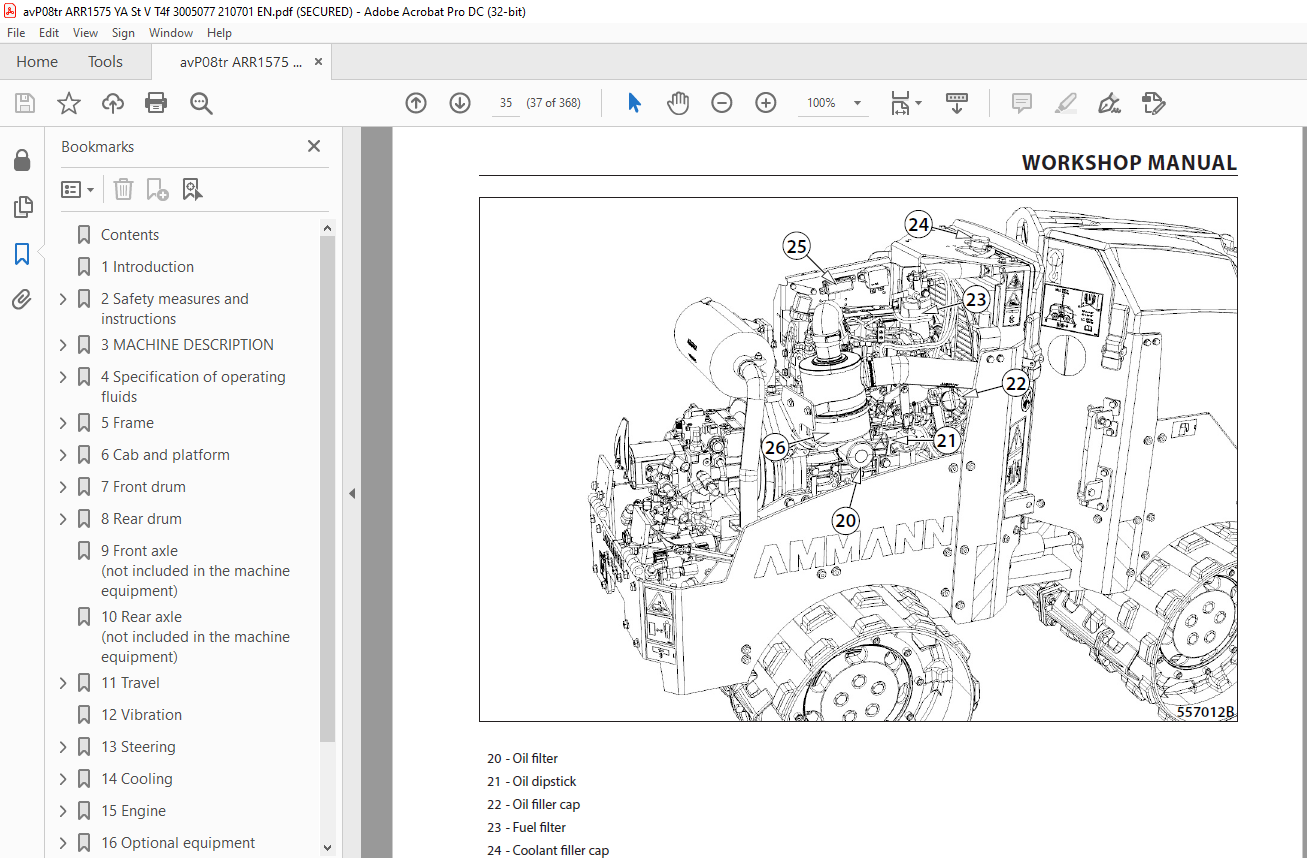Open the Help menu
Screen dimensions: 1307x858
pyautogui.click(x=219, y=33)
